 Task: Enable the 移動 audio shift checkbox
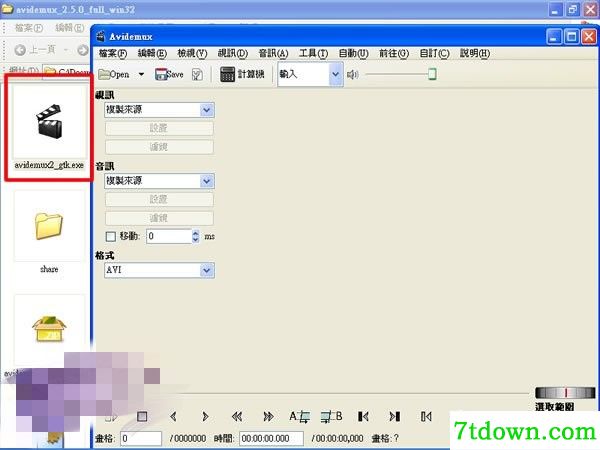tap(111, 236)
